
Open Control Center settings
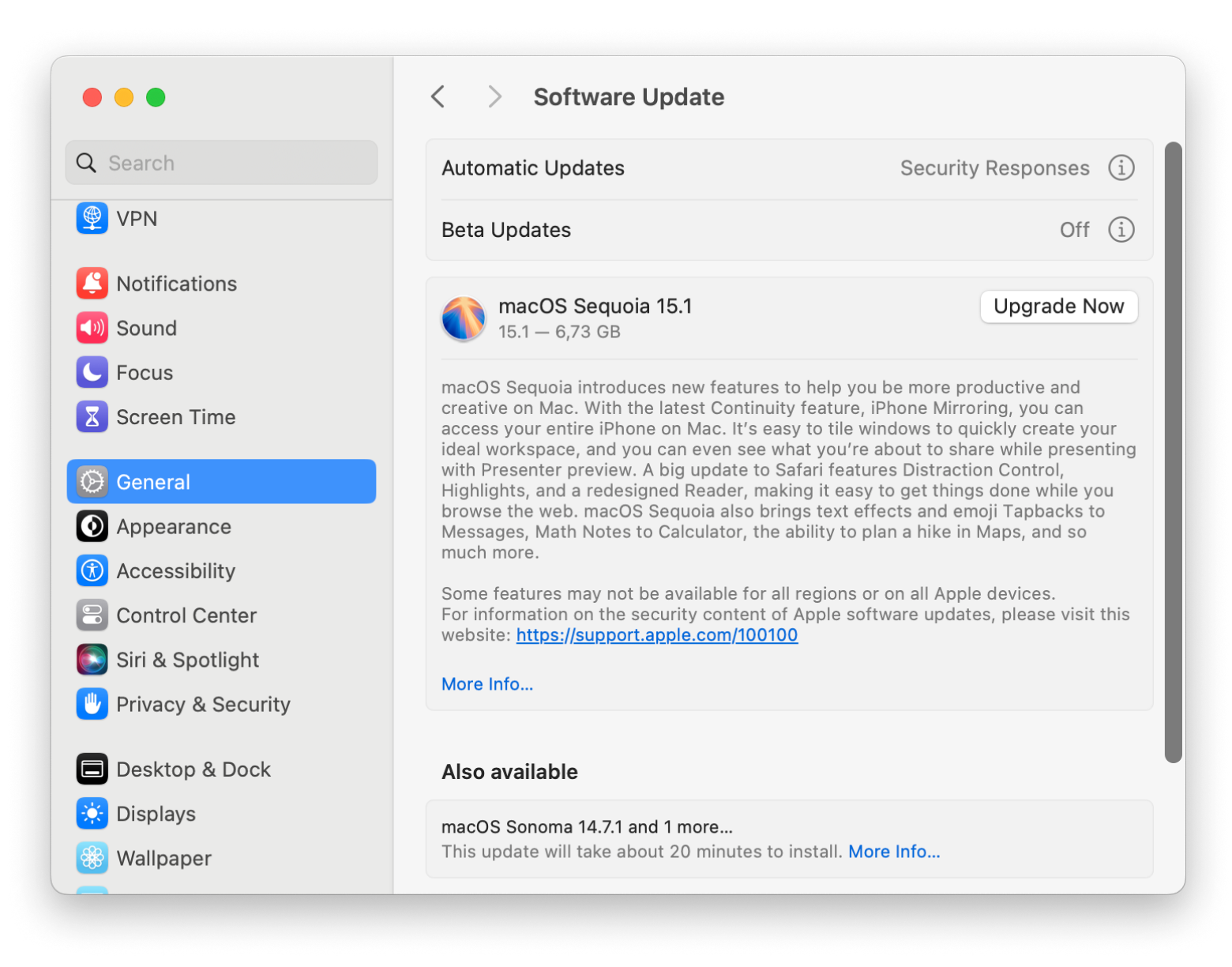click(221, 615)
